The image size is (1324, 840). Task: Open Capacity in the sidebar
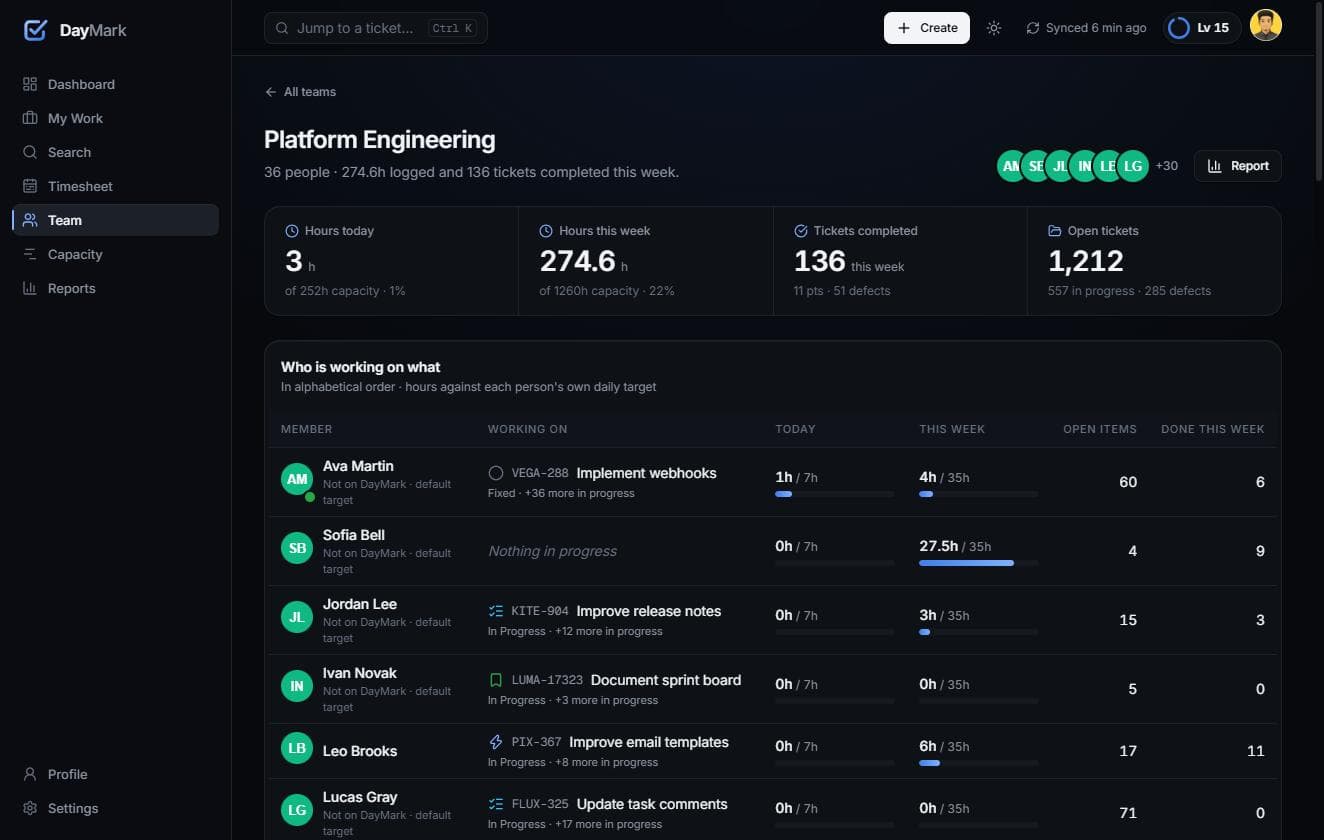(x=115, y=254)
